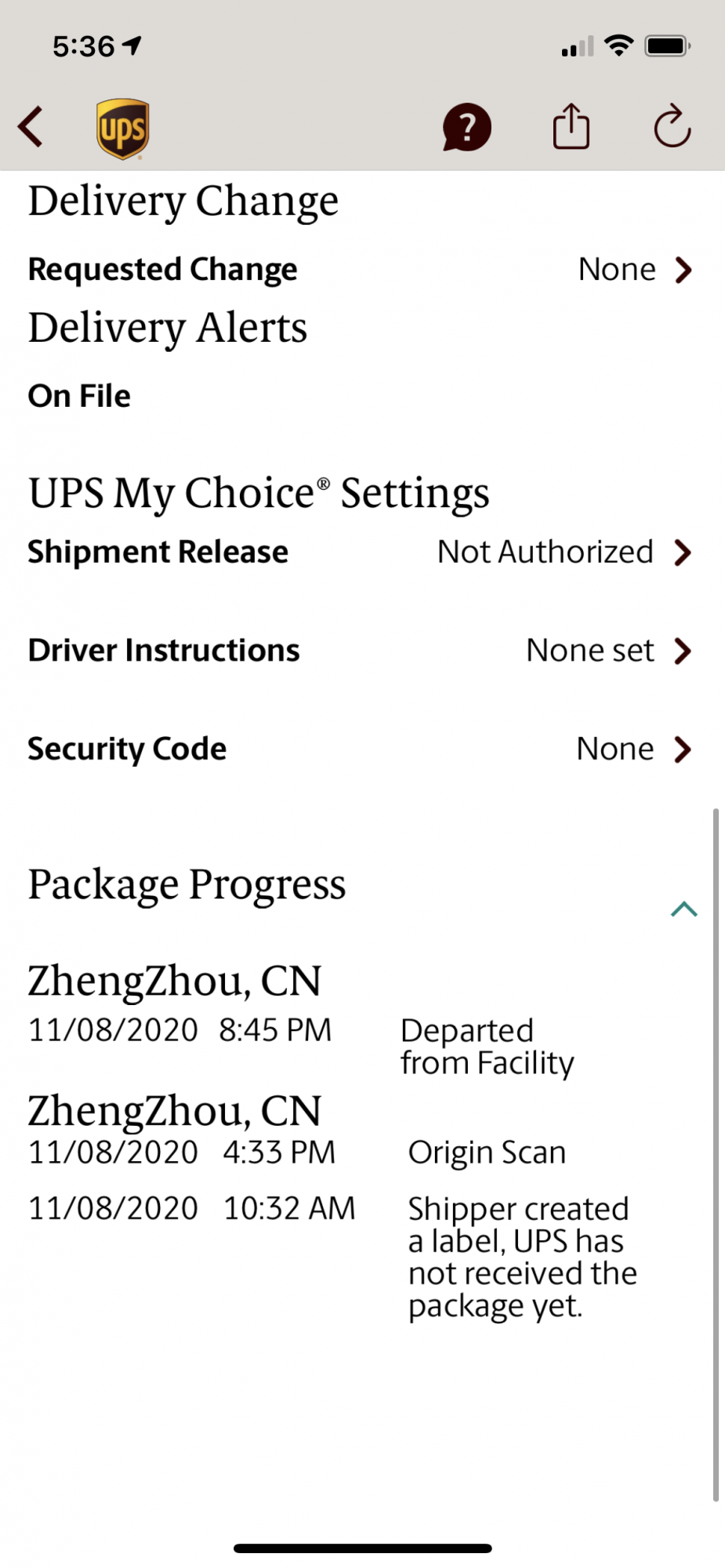Tap the On File delivery alerts text
Screen dimensions: 725x1568
coord(79,396)
